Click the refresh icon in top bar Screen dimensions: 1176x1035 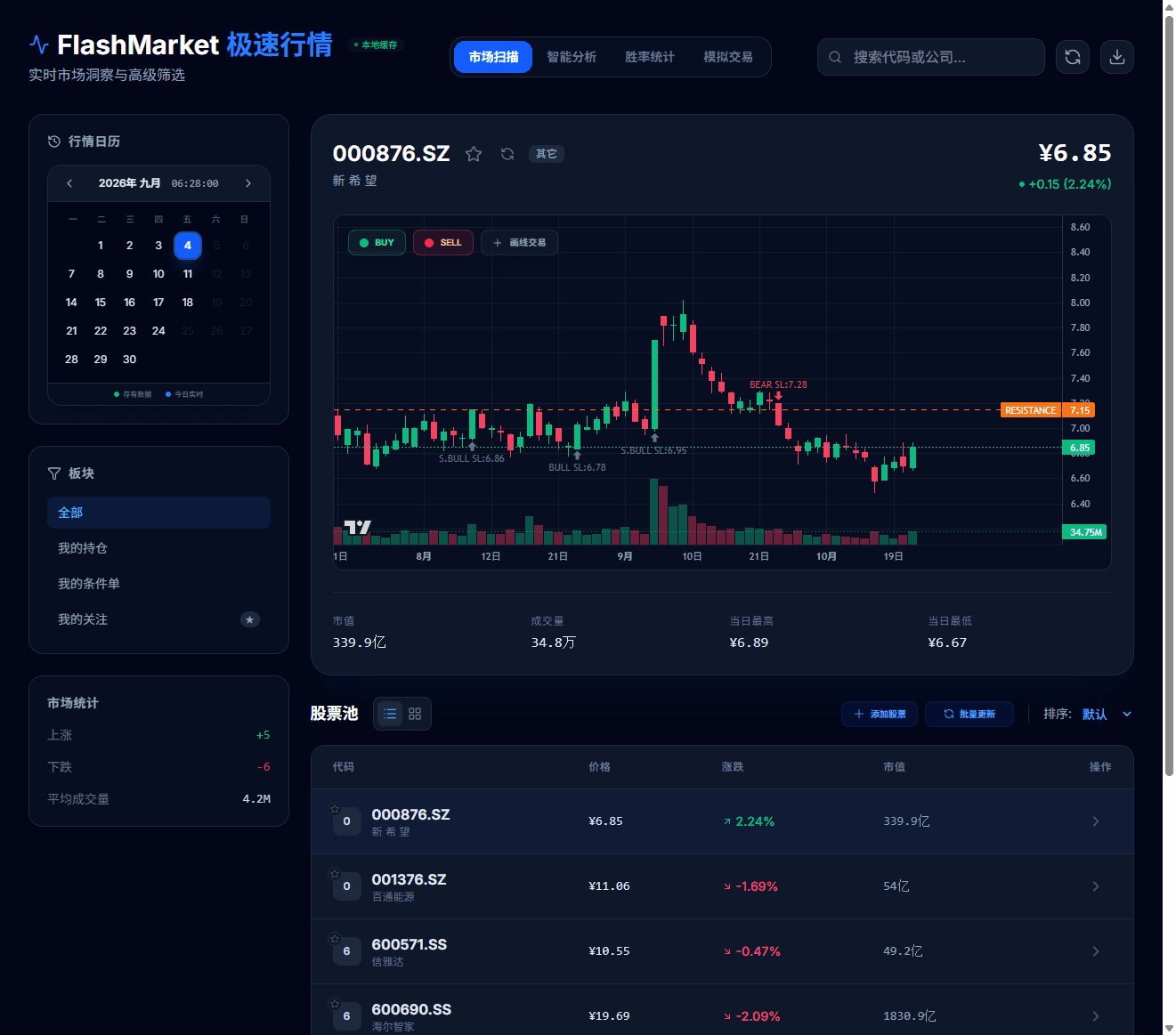[1073, 57]
